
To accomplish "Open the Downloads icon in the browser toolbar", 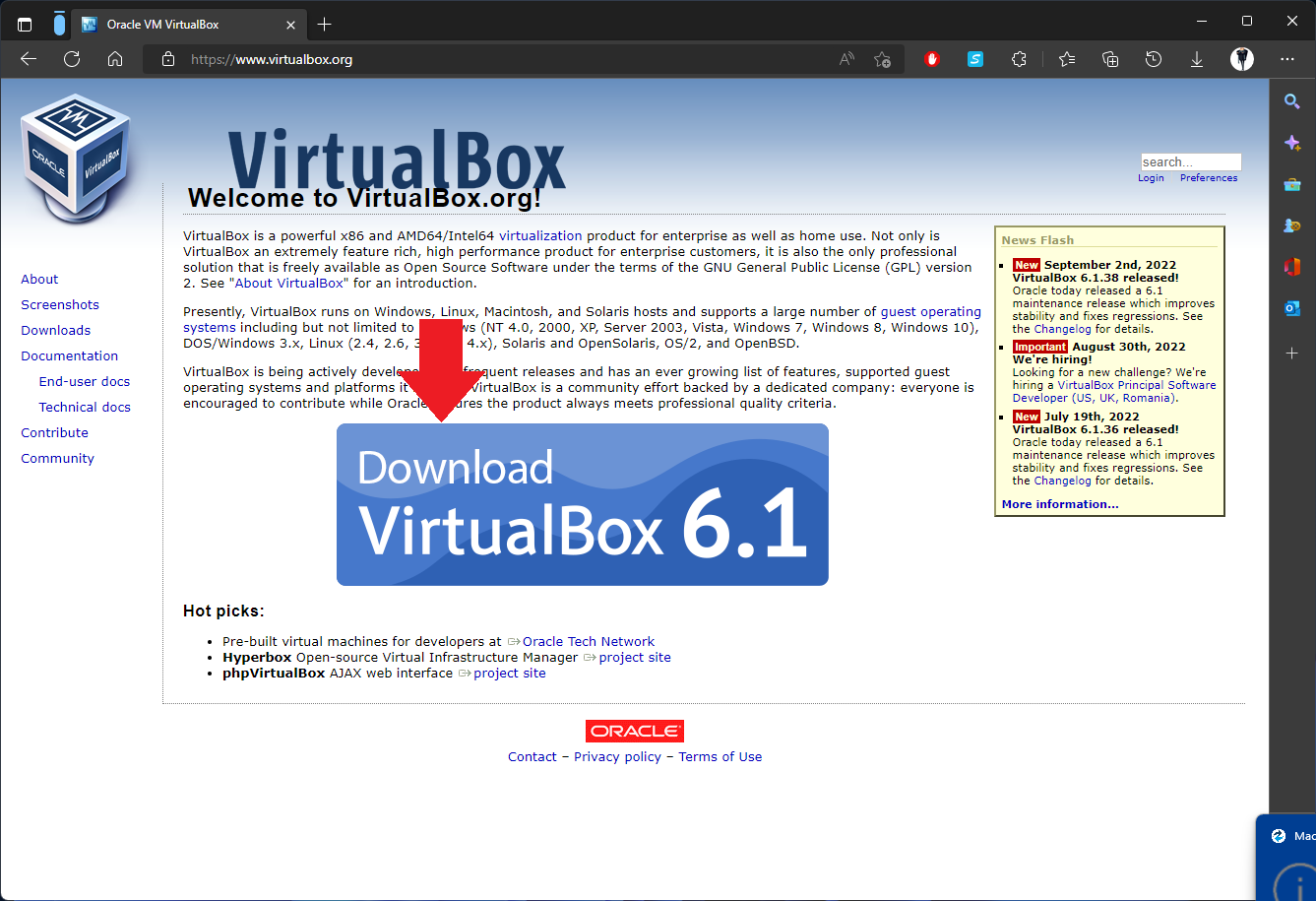I will point(1196,59).
